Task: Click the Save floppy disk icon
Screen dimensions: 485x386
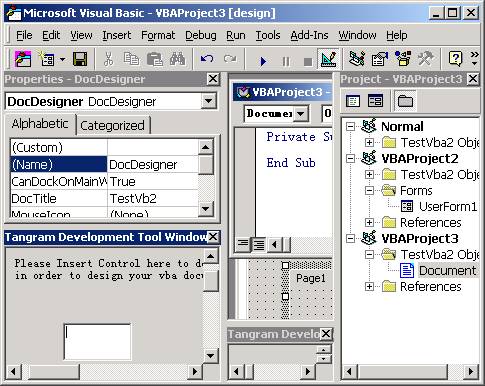Action: click(80, 59)
